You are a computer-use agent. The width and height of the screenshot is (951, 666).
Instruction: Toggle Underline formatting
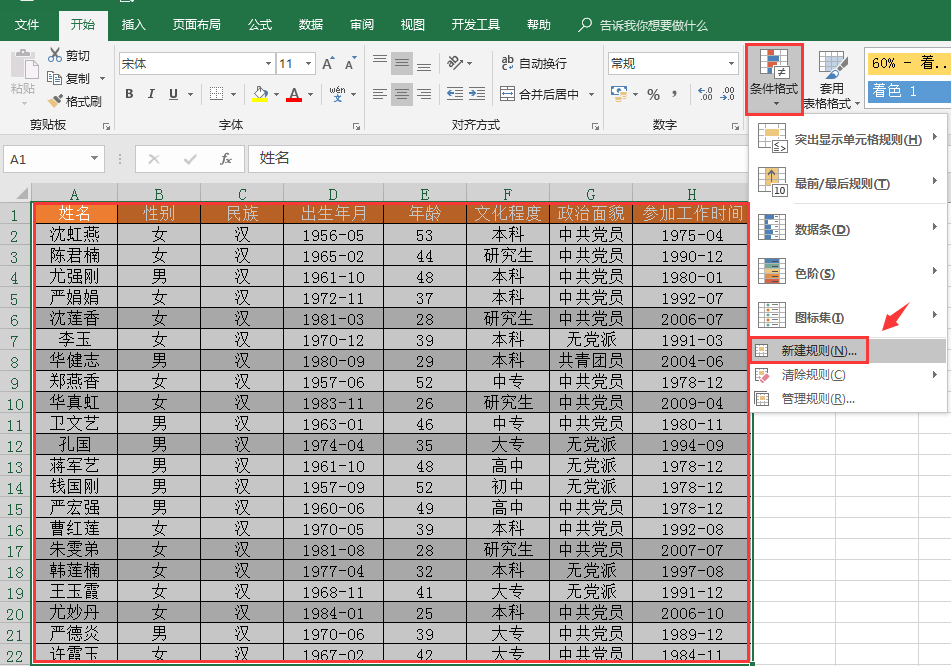(173, 94)
